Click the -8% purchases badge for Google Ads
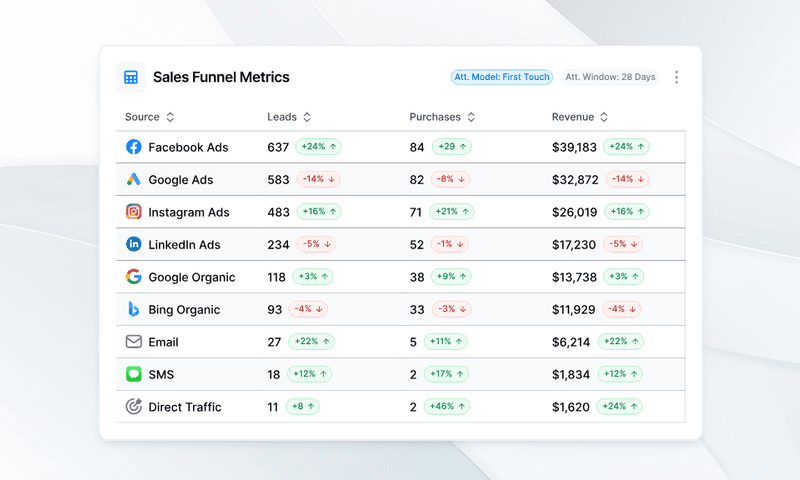The image size is (800, 480). coord(450,179)
